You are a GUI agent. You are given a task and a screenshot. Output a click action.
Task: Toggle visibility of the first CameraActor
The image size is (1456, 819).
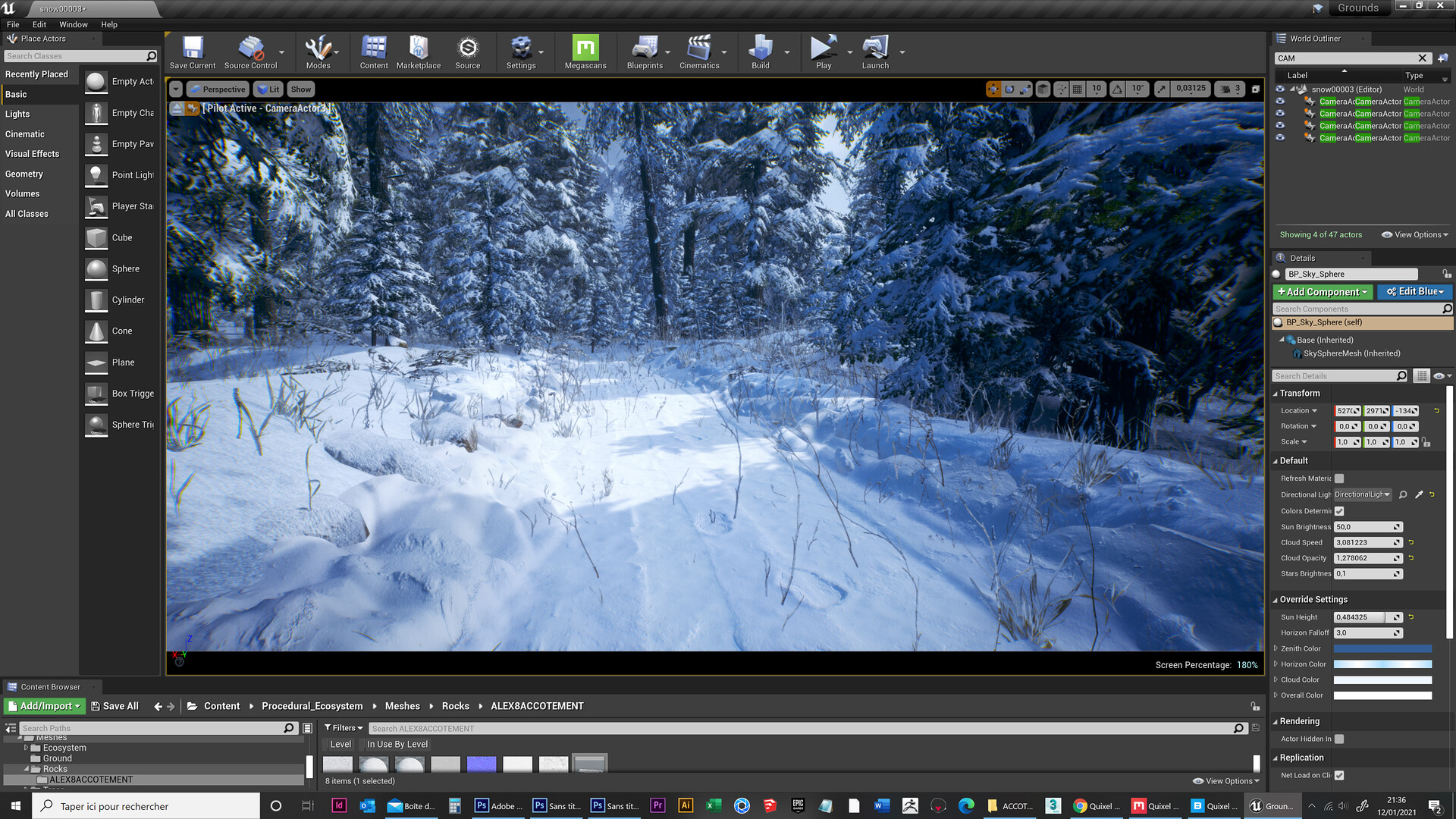click(1280, 101)
